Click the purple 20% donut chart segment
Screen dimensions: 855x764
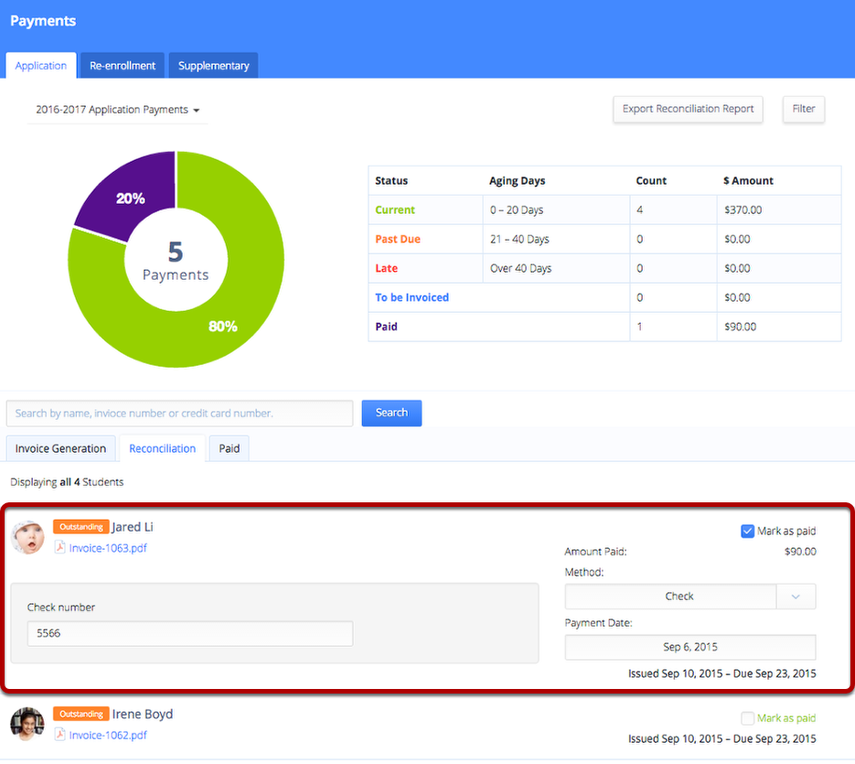127,192
